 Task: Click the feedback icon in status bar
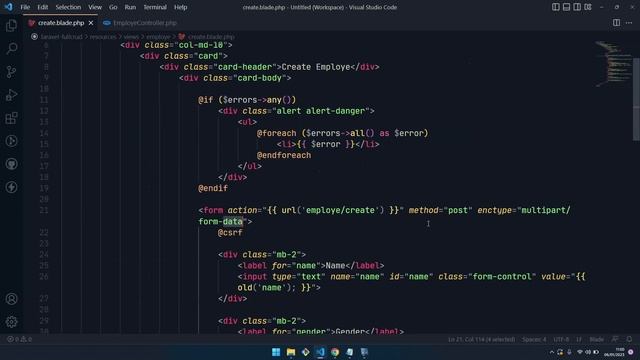coord(615,339)
